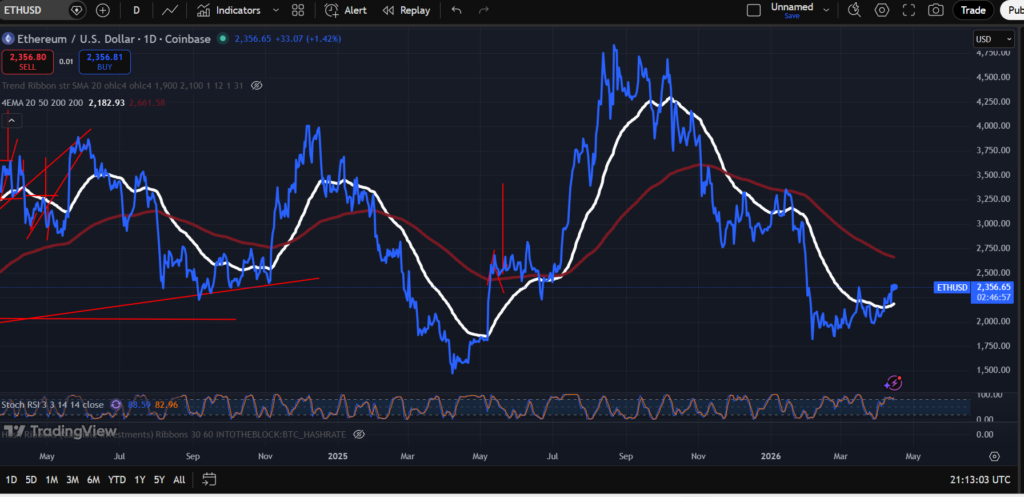The image size is (1024, 497).
Task: Toggle the layout setup square icon
Action: pyautogui.click(x=755, y=10)
